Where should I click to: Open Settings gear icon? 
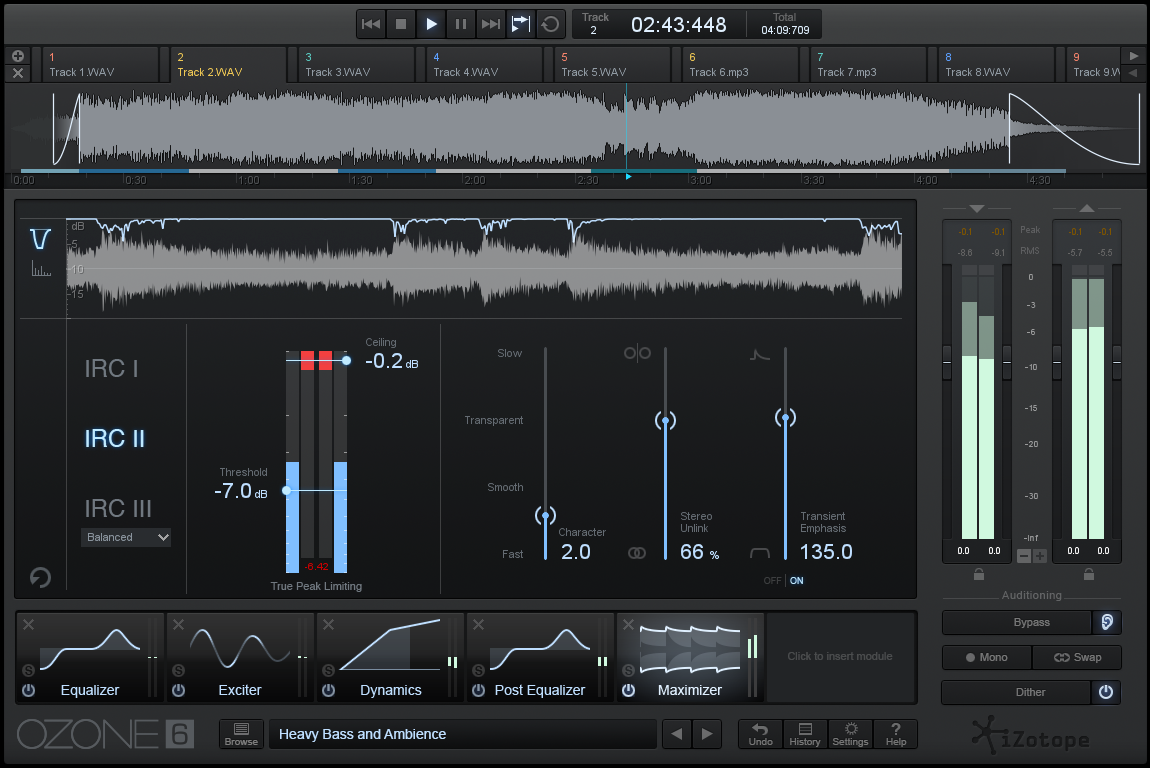[x=851, y=734]
